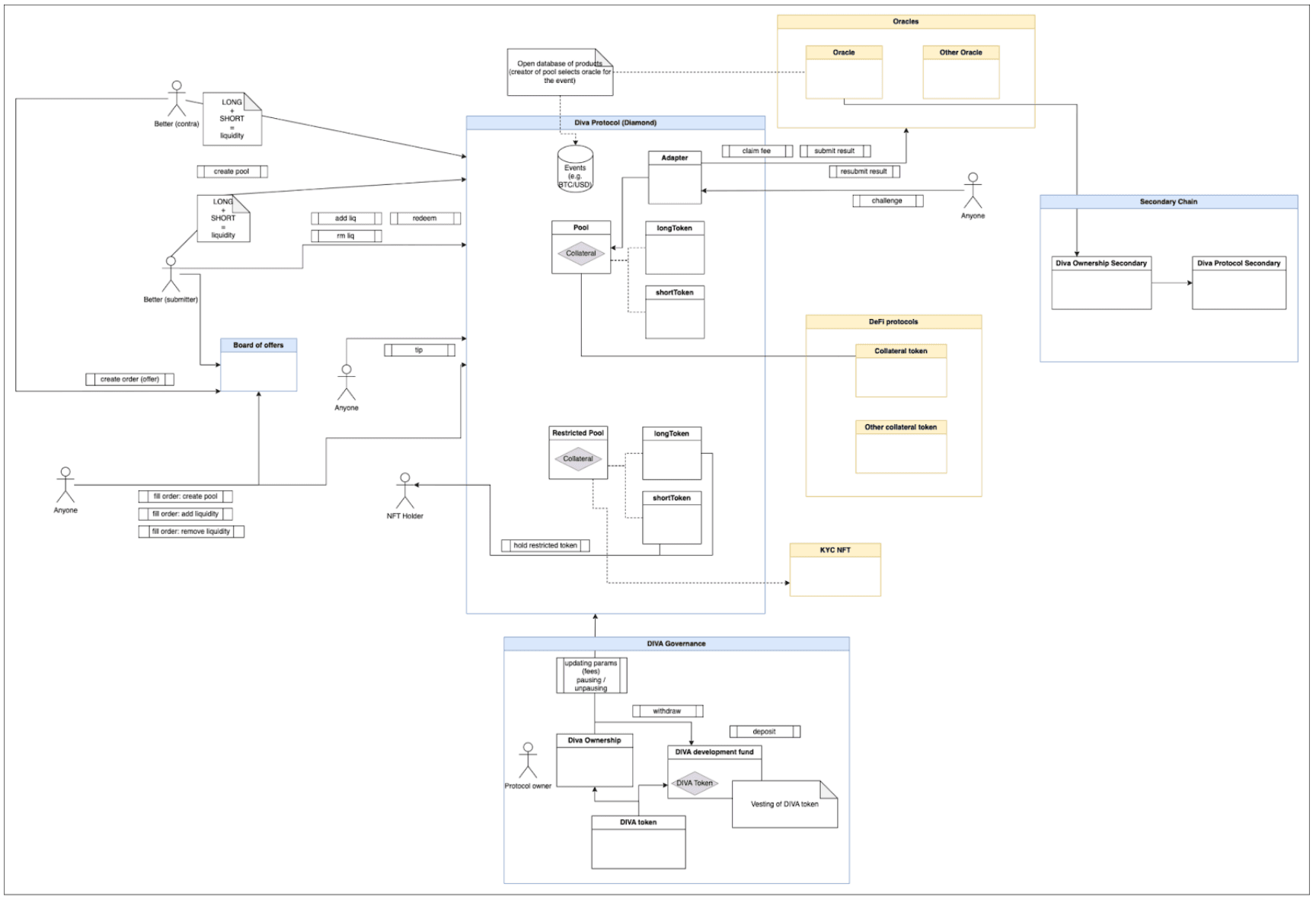Click the DIVA Governance container header
The height and width of the screenshot is (900, 1316).
[x=676, y=644]
